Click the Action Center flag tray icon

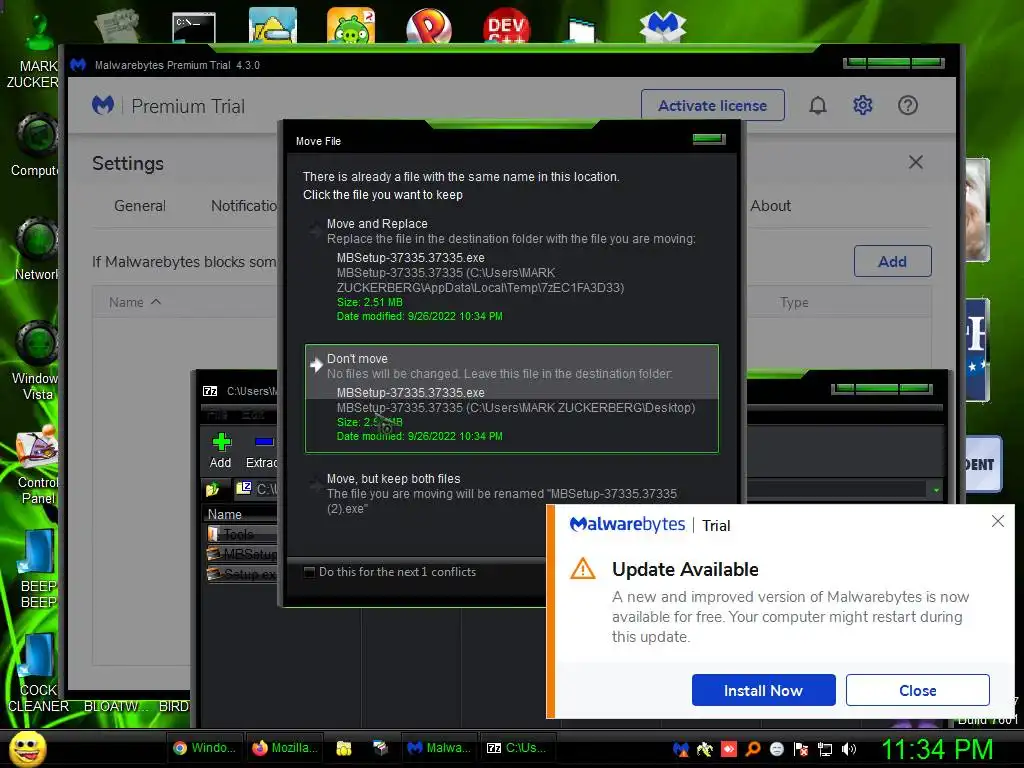(x=801, y=749)
